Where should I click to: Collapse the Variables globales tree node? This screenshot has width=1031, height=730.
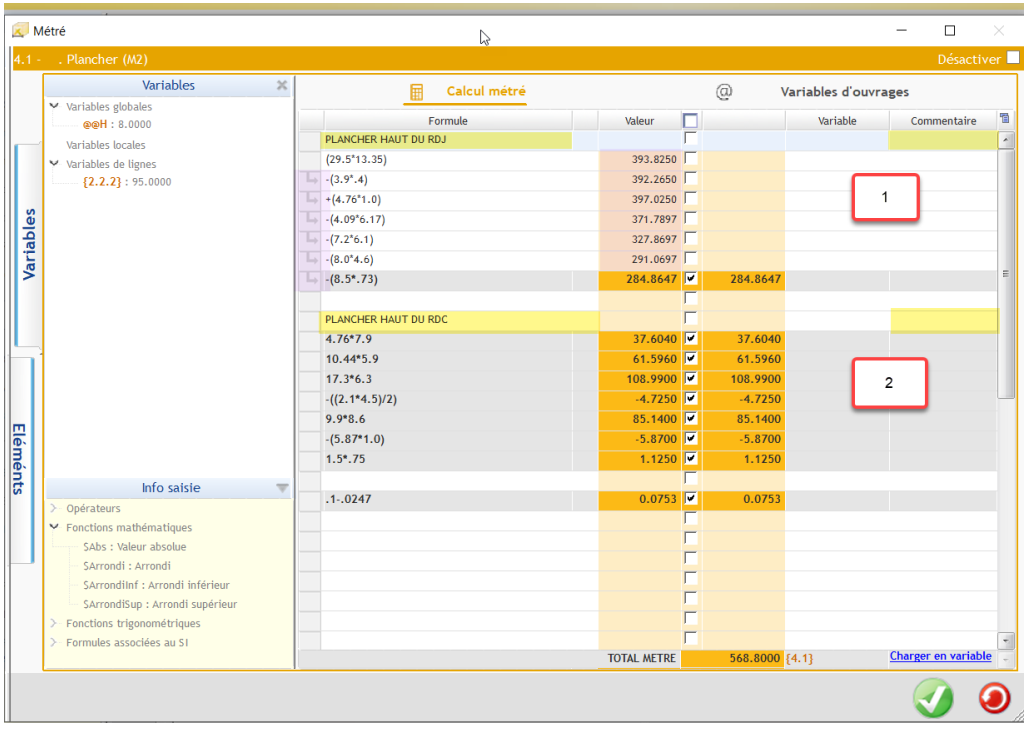[x=53, y=106]
